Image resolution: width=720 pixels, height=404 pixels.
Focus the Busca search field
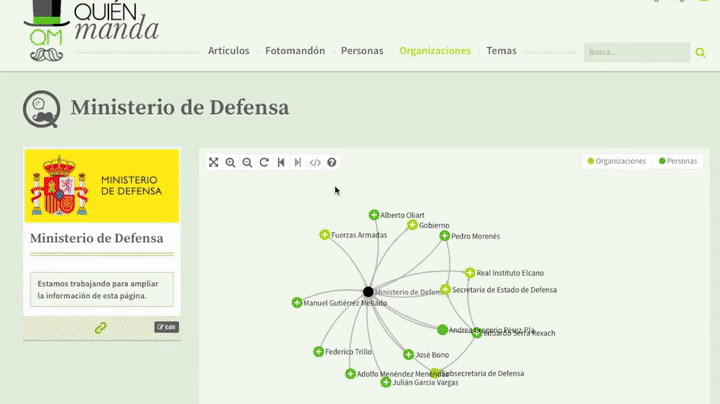click(x=636, y=52)
